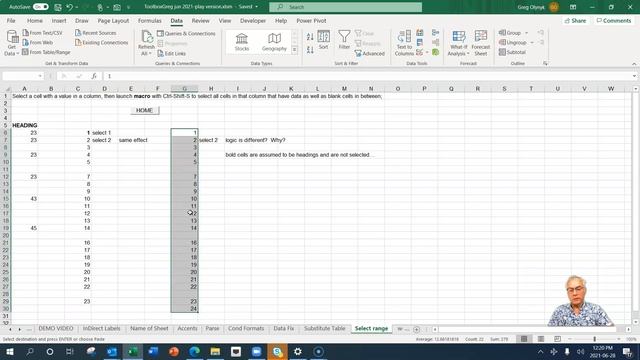Click the Data Types gallery up arrow

pos(294,33)
